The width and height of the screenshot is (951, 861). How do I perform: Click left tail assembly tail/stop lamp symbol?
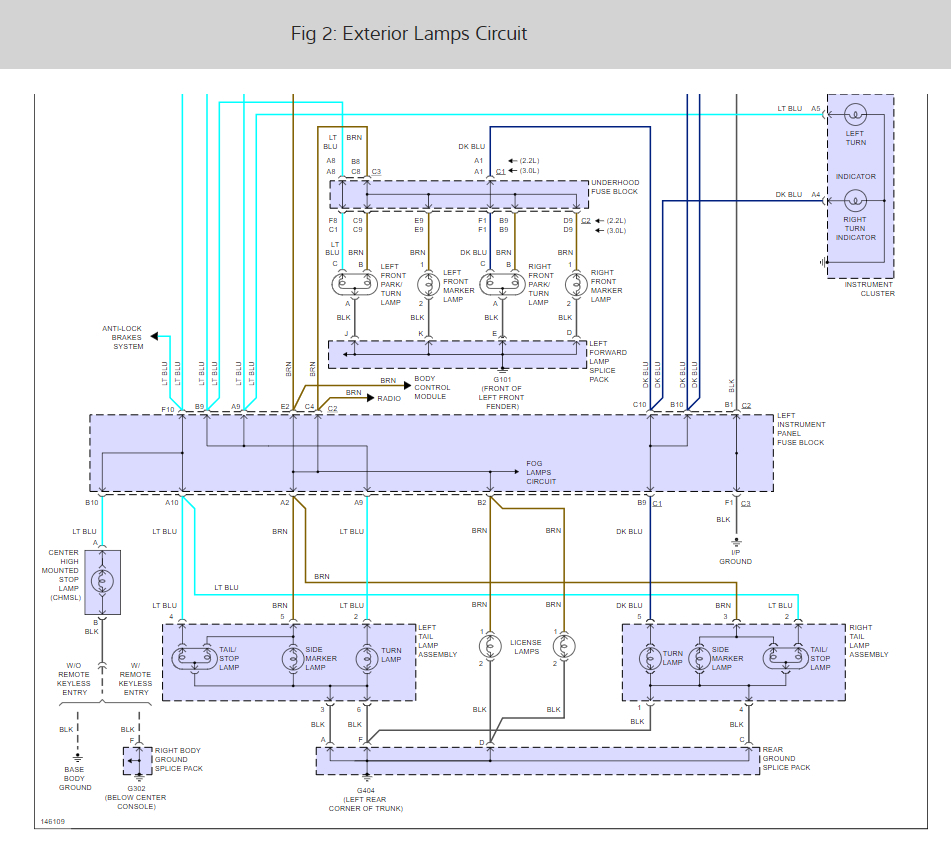point(195,658)
